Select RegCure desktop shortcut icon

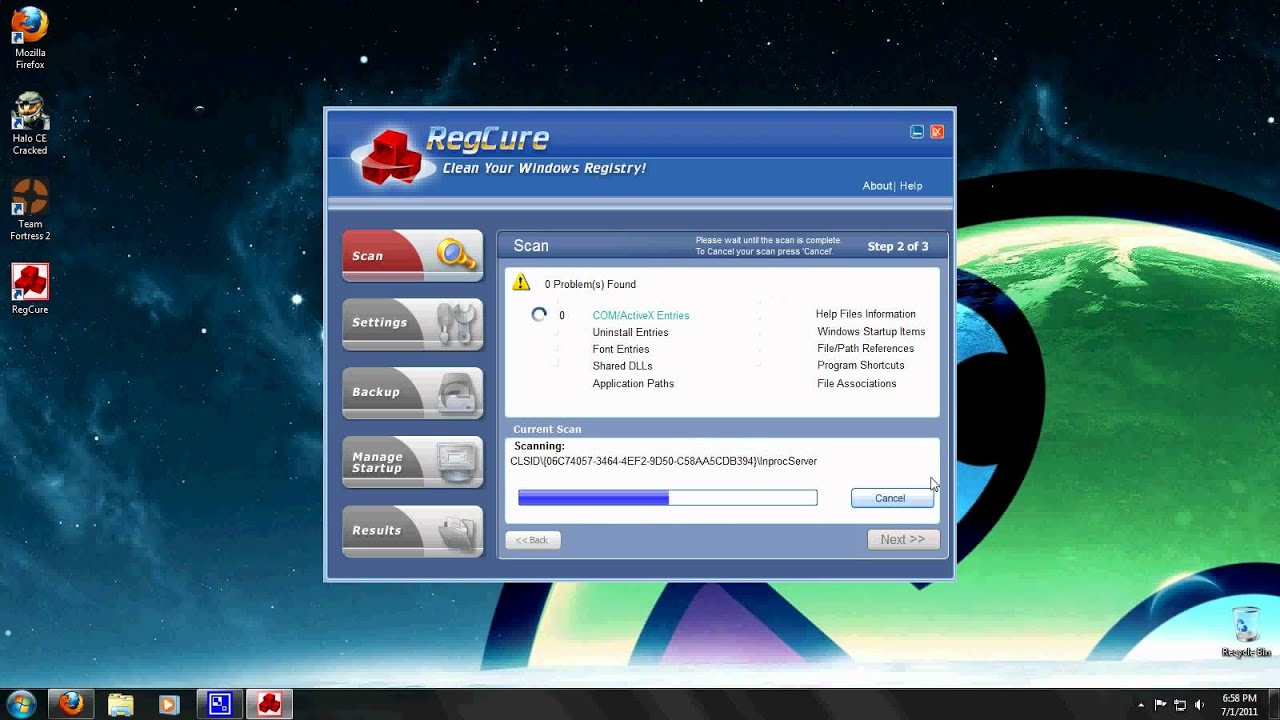click(x=30, y=290)
